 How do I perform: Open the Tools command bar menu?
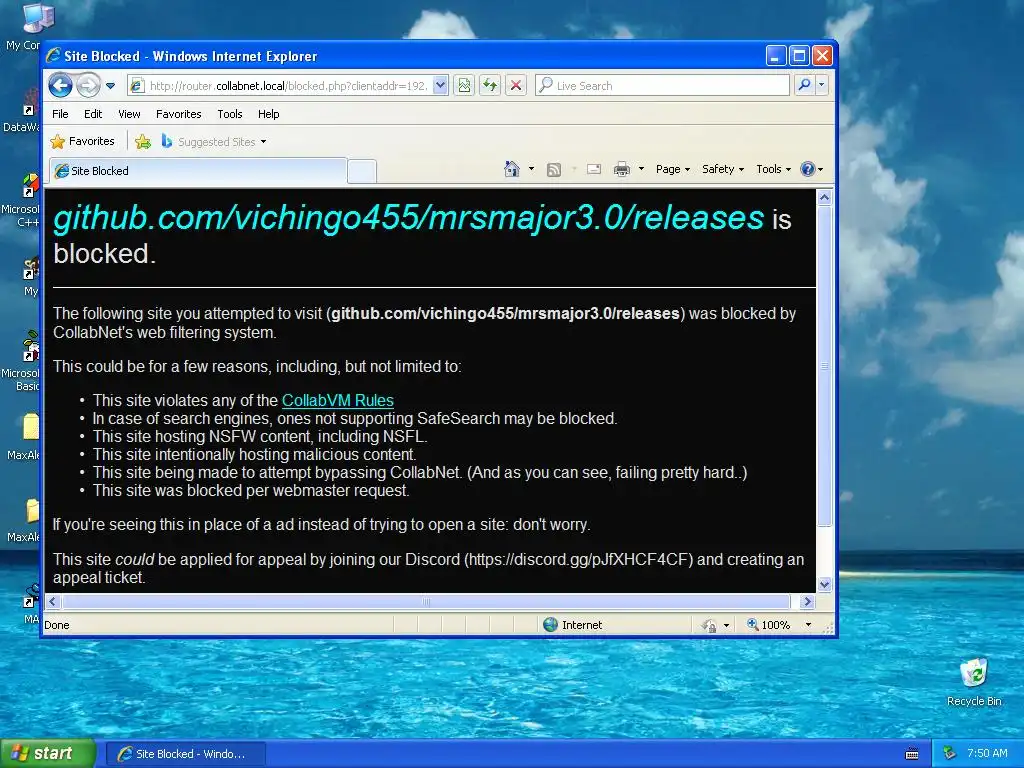click(773, 169)
